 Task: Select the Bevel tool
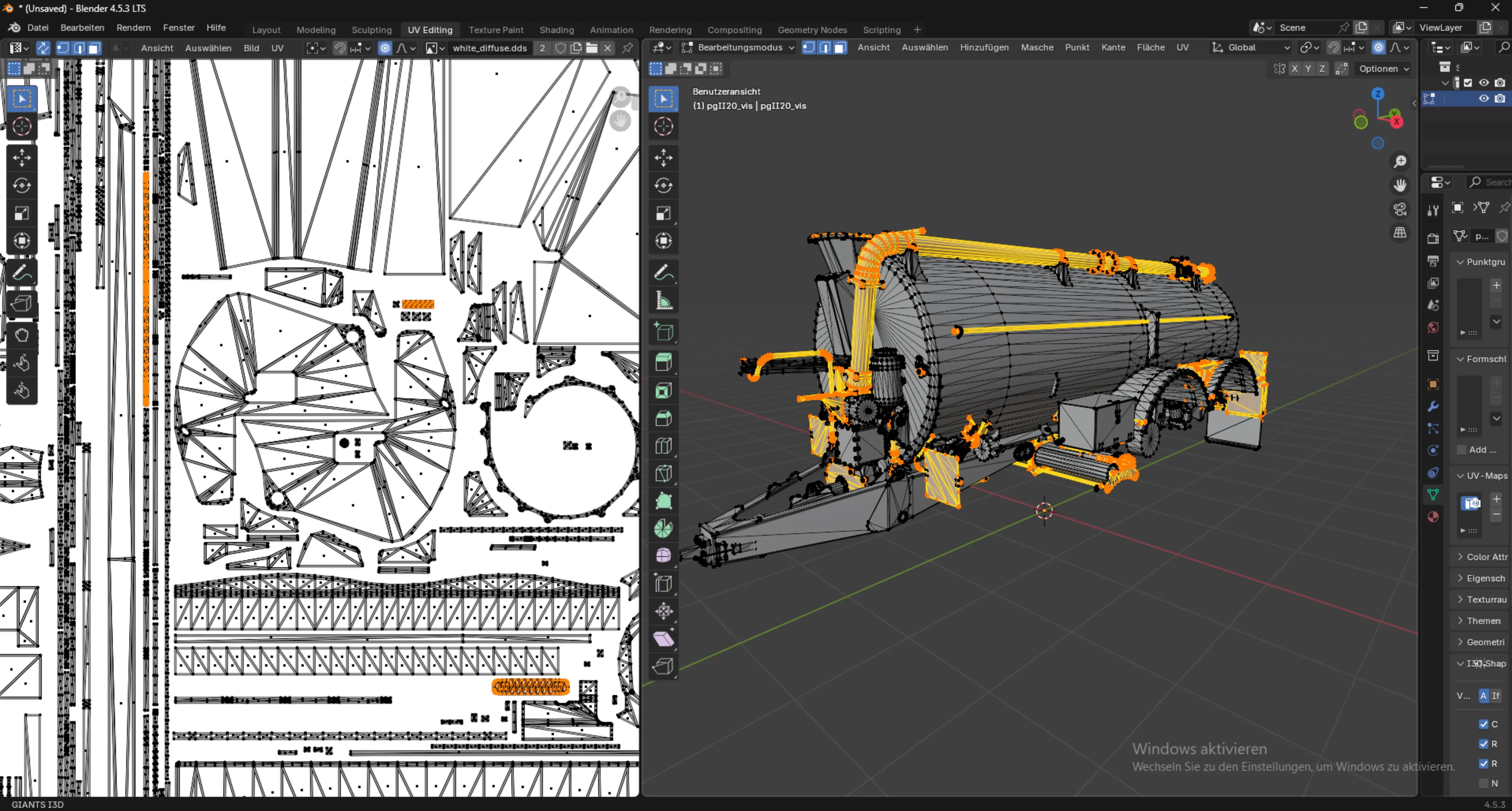pos(663,418)
